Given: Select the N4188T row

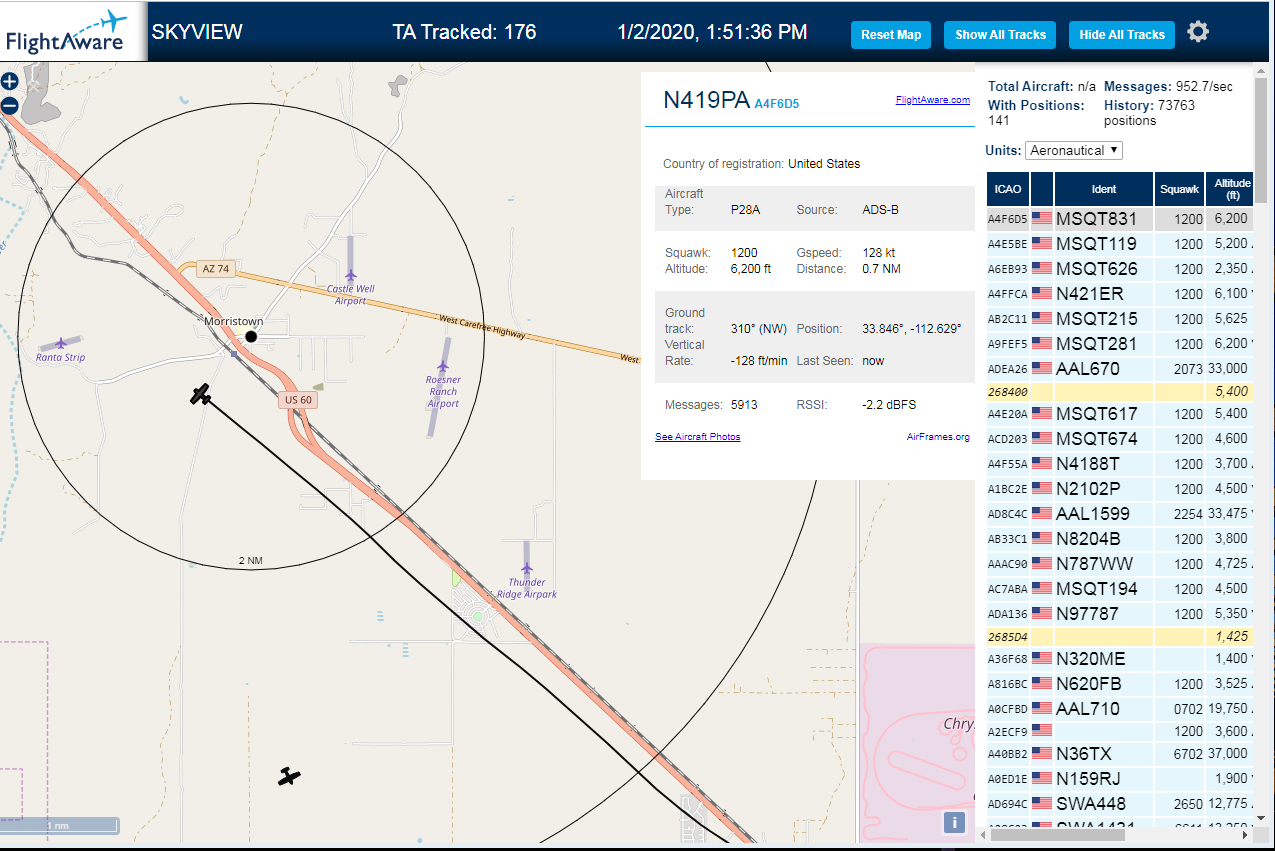Looking at the screenshot, I should [1120, 463].
